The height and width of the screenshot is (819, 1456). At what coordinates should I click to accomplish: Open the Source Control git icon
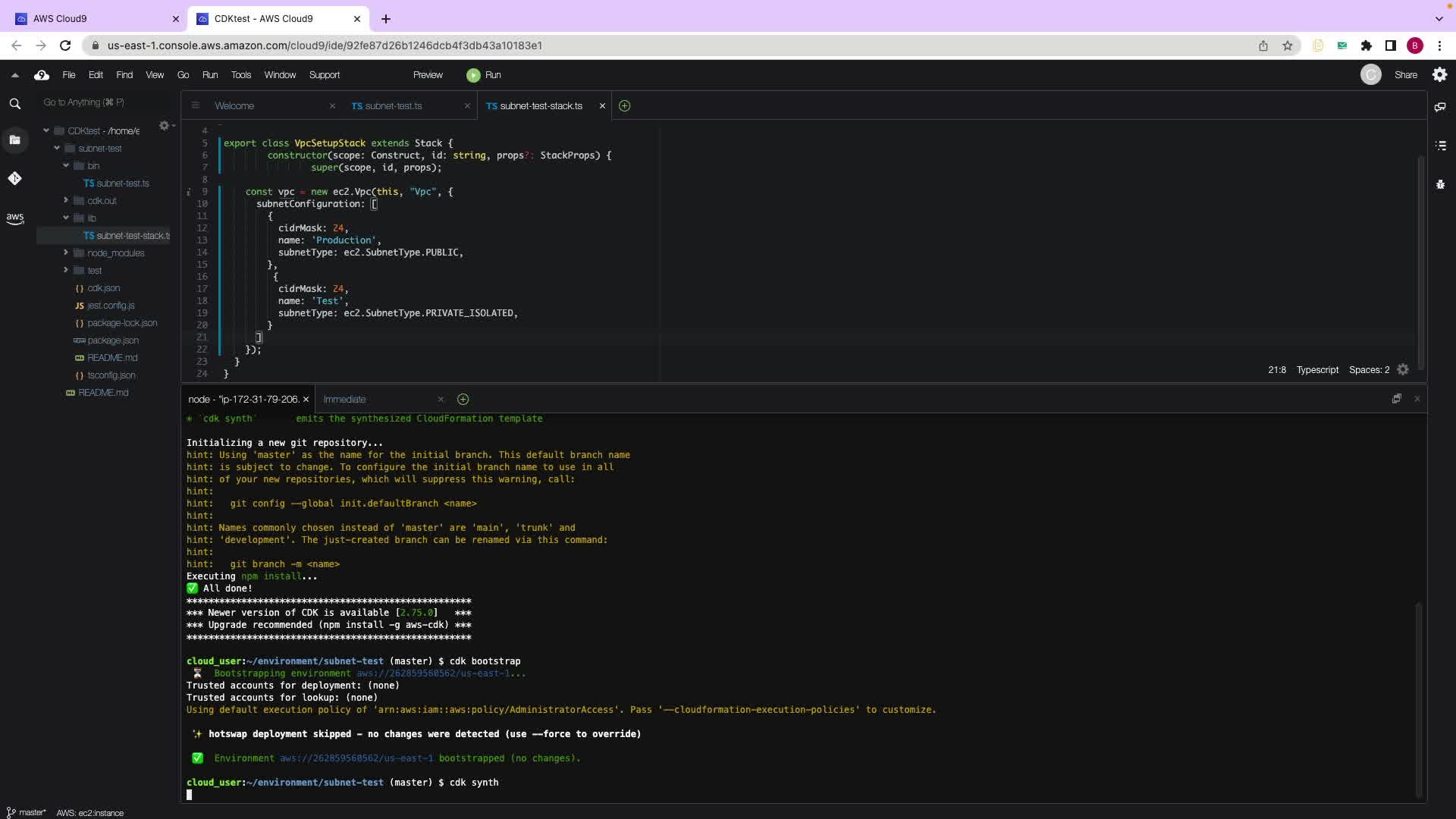14,178
